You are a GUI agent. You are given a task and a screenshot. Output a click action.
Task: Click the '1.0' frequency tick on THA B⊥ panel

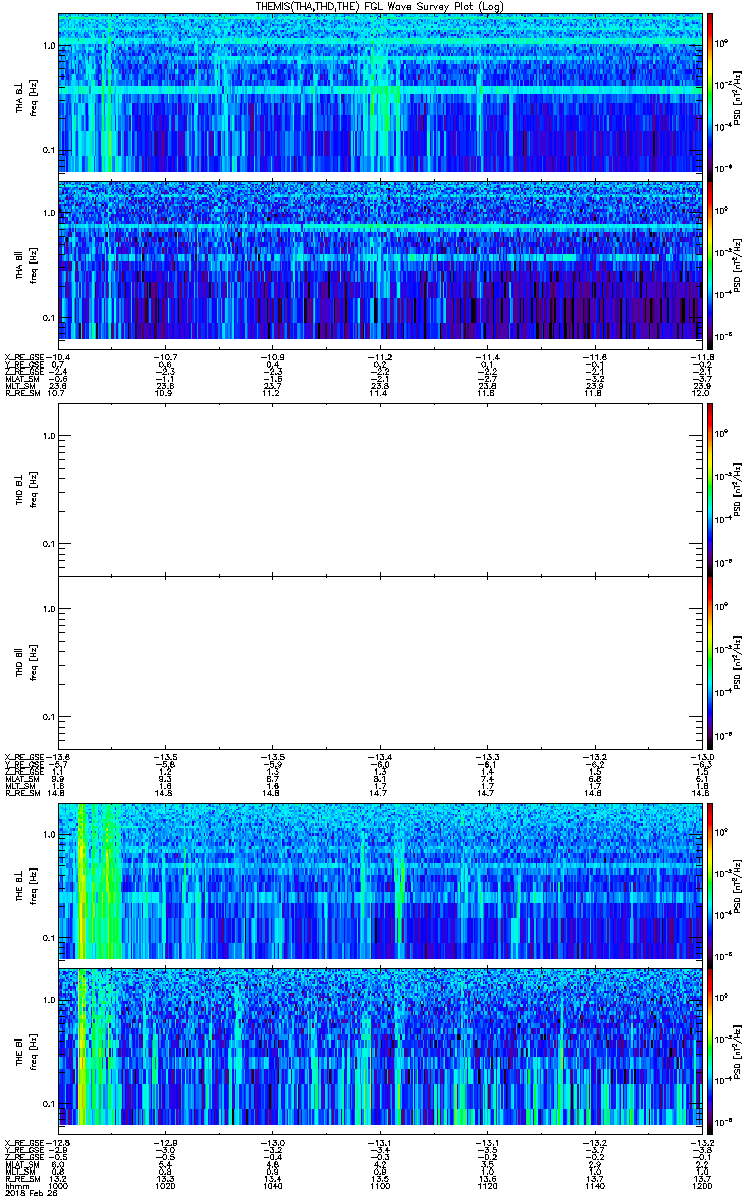coord(49,46)
